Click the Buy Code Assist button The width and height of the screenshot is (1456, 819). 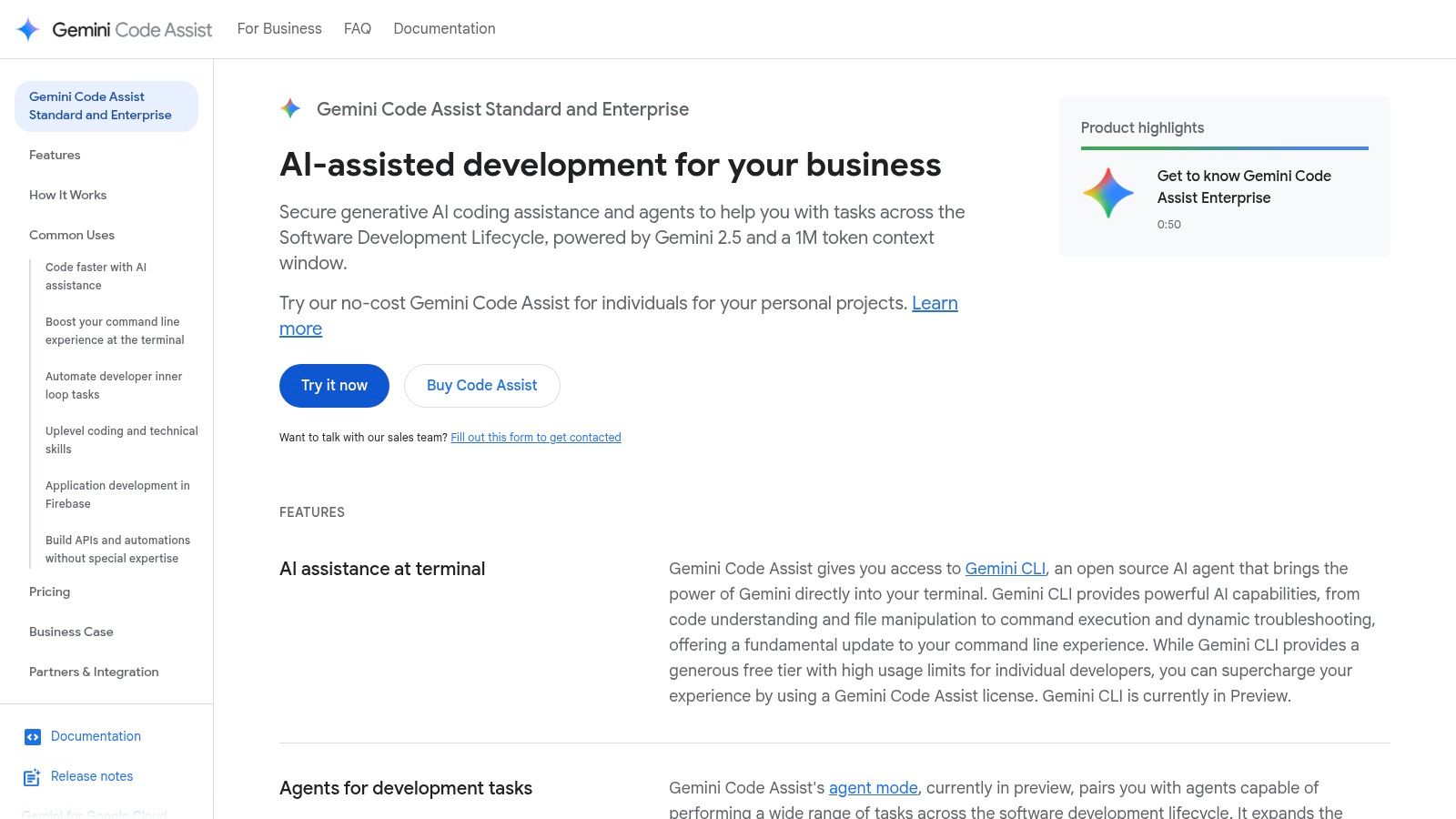click(482, 386)
